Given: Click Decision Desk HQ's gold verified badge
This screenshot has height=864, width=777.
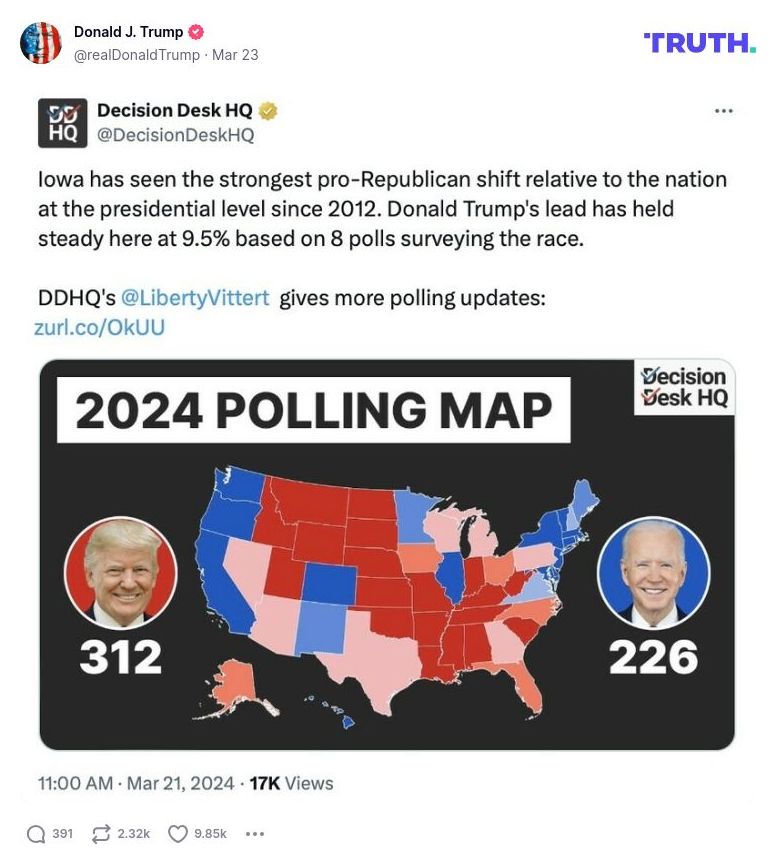Looking at the screenshot, I should coord(266,111).
